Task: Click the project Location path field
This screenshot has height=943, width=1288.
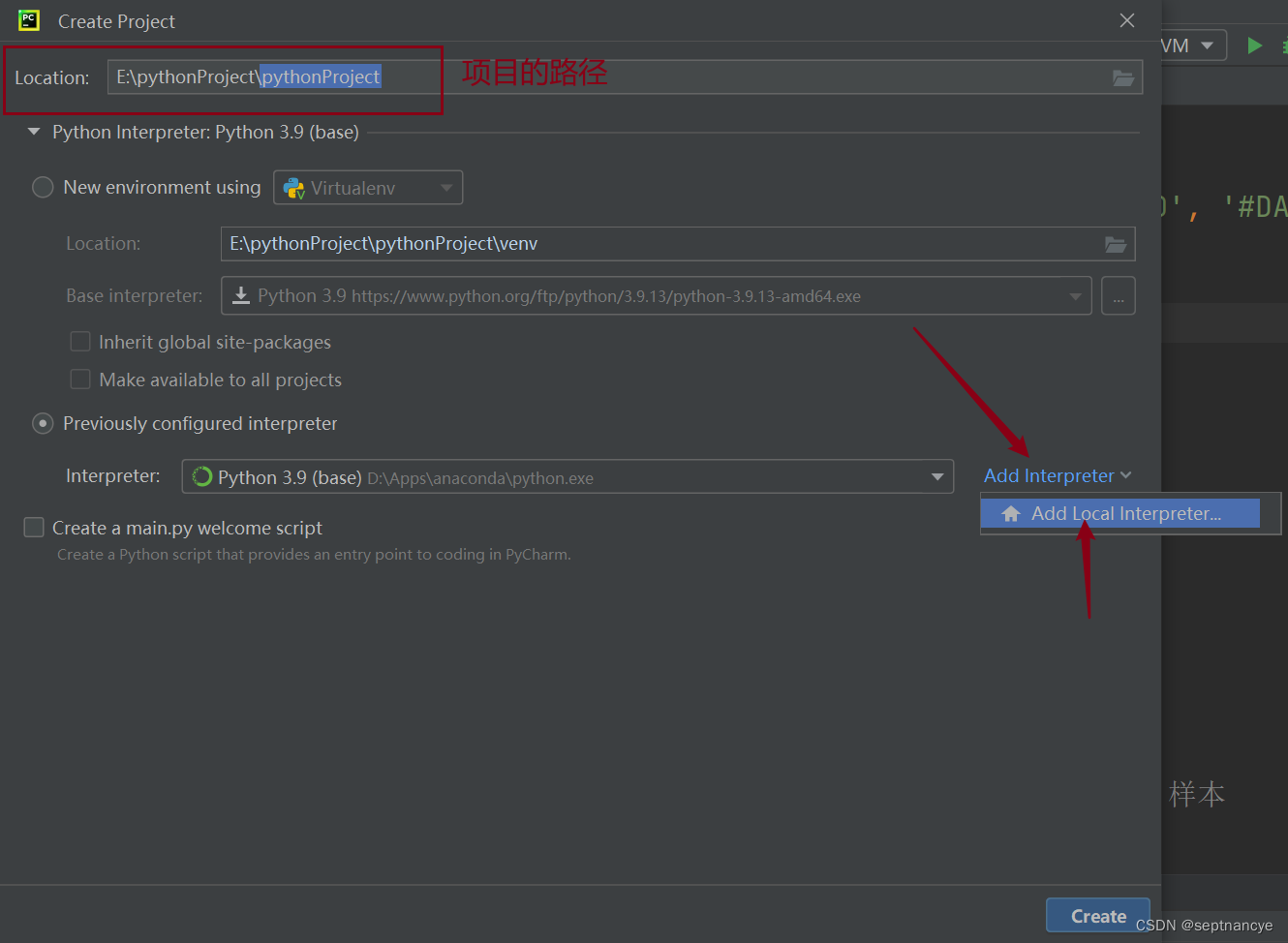Action: [x=625, y=77]
